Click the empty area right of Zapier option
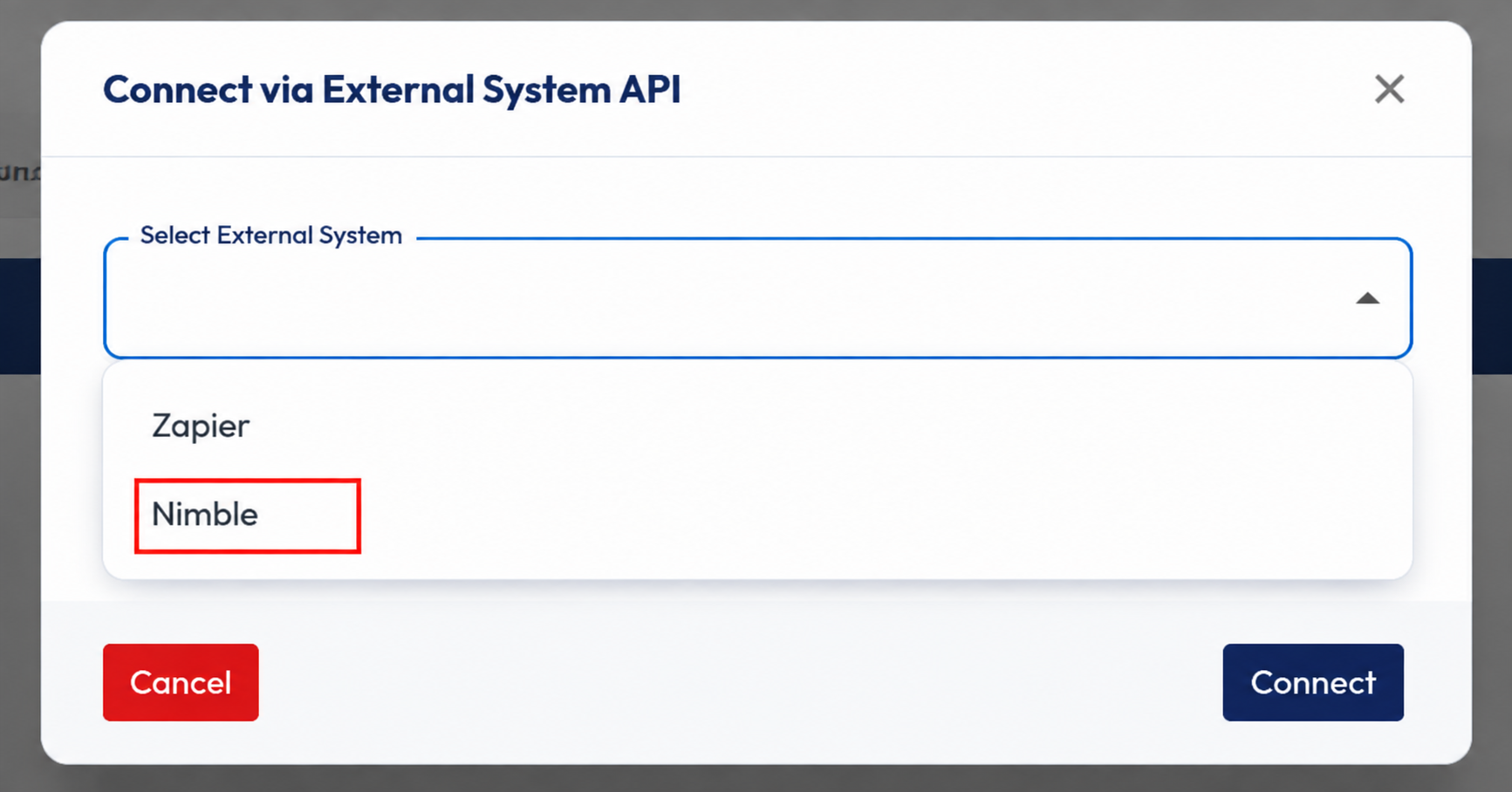 pos(829,426)
